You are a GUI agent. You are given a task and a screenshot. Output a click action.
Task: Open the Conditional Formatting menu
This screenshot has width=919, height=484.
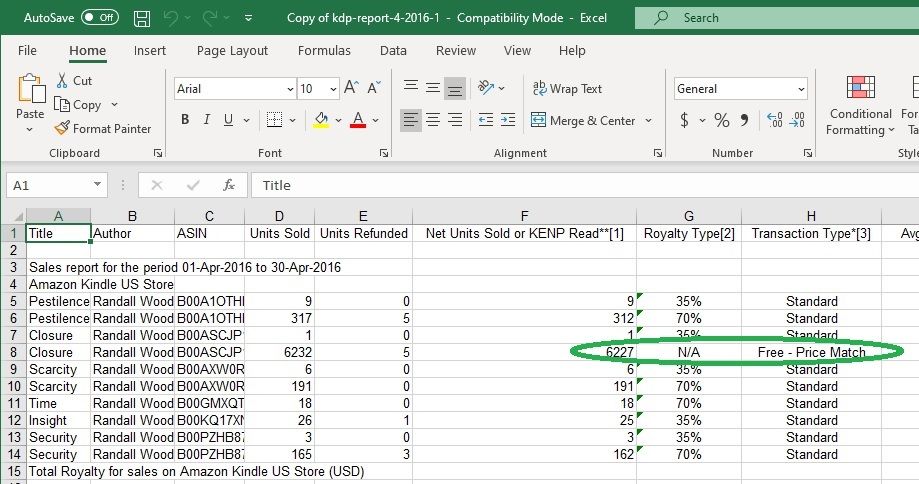click(860, 104)
